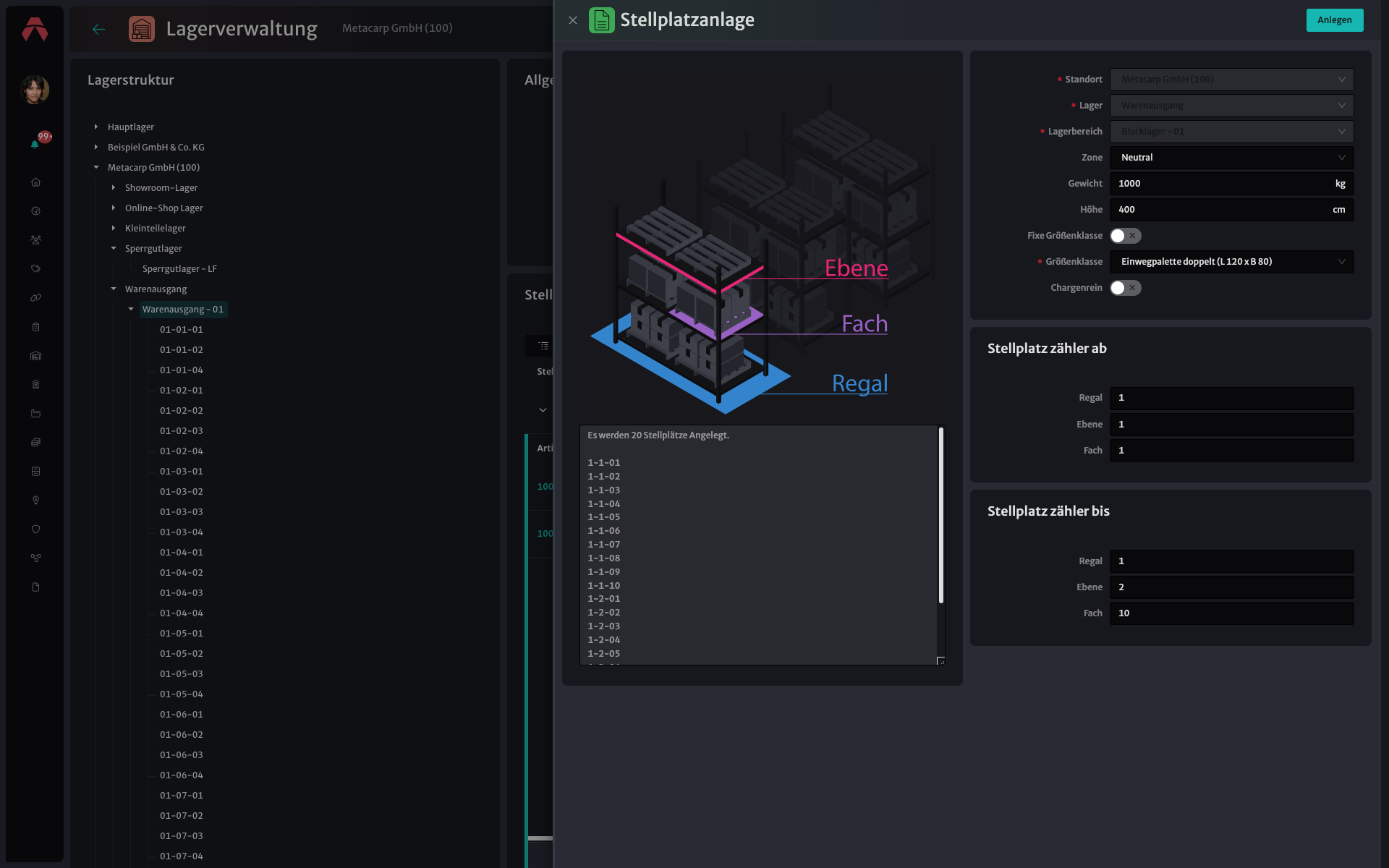The image size is (1389, 868).
Task: Expand the Beispiel GmbH & Co. KG node
Action: [96, 147]
